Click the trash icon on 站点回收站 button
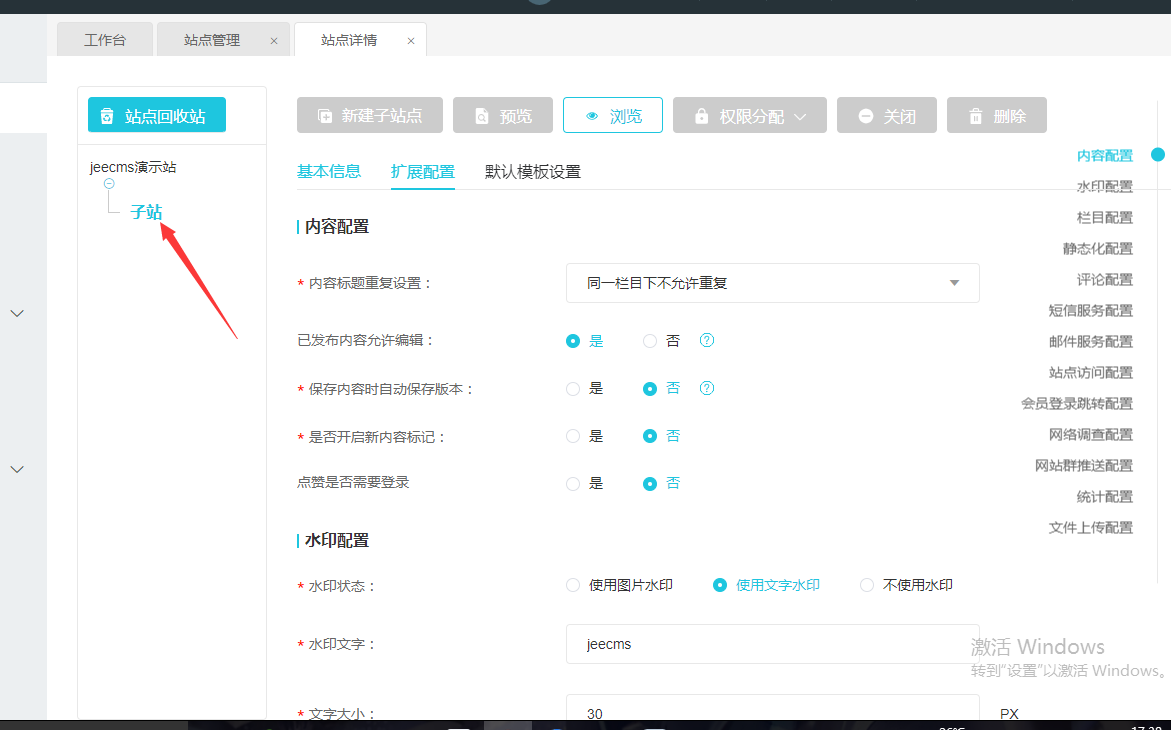 107,116
